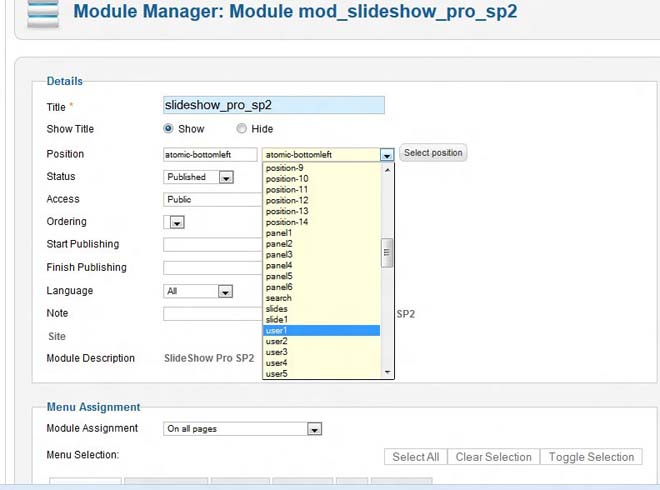
Task: Select the Hide radio button
Action: click(x=242, y=129)
